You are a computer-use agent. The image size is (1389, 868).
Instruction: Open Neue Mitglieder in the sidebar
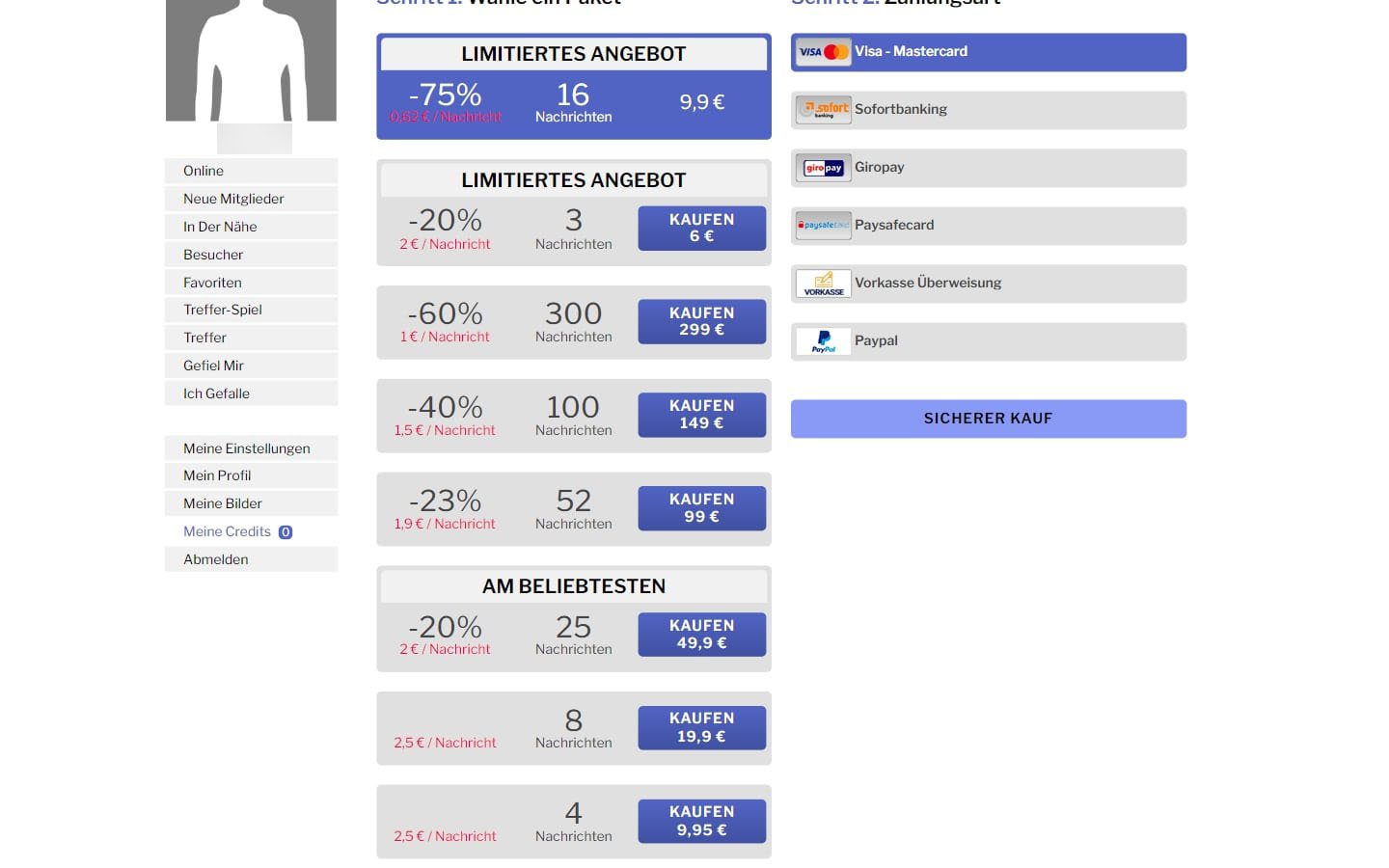click(x=251, y=199)
